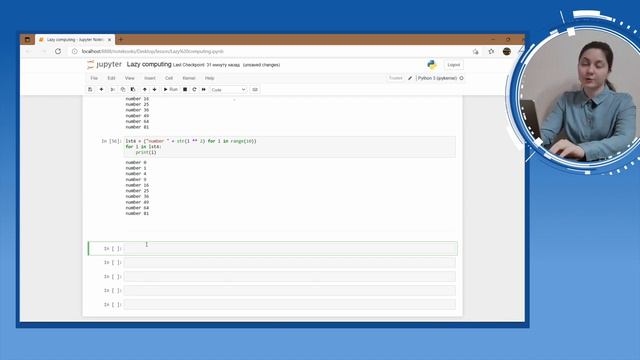The height and width of the screenshot is (360, 640).
Task: Restart kernel and run all cells icon
Action: (x=204, y=89)
